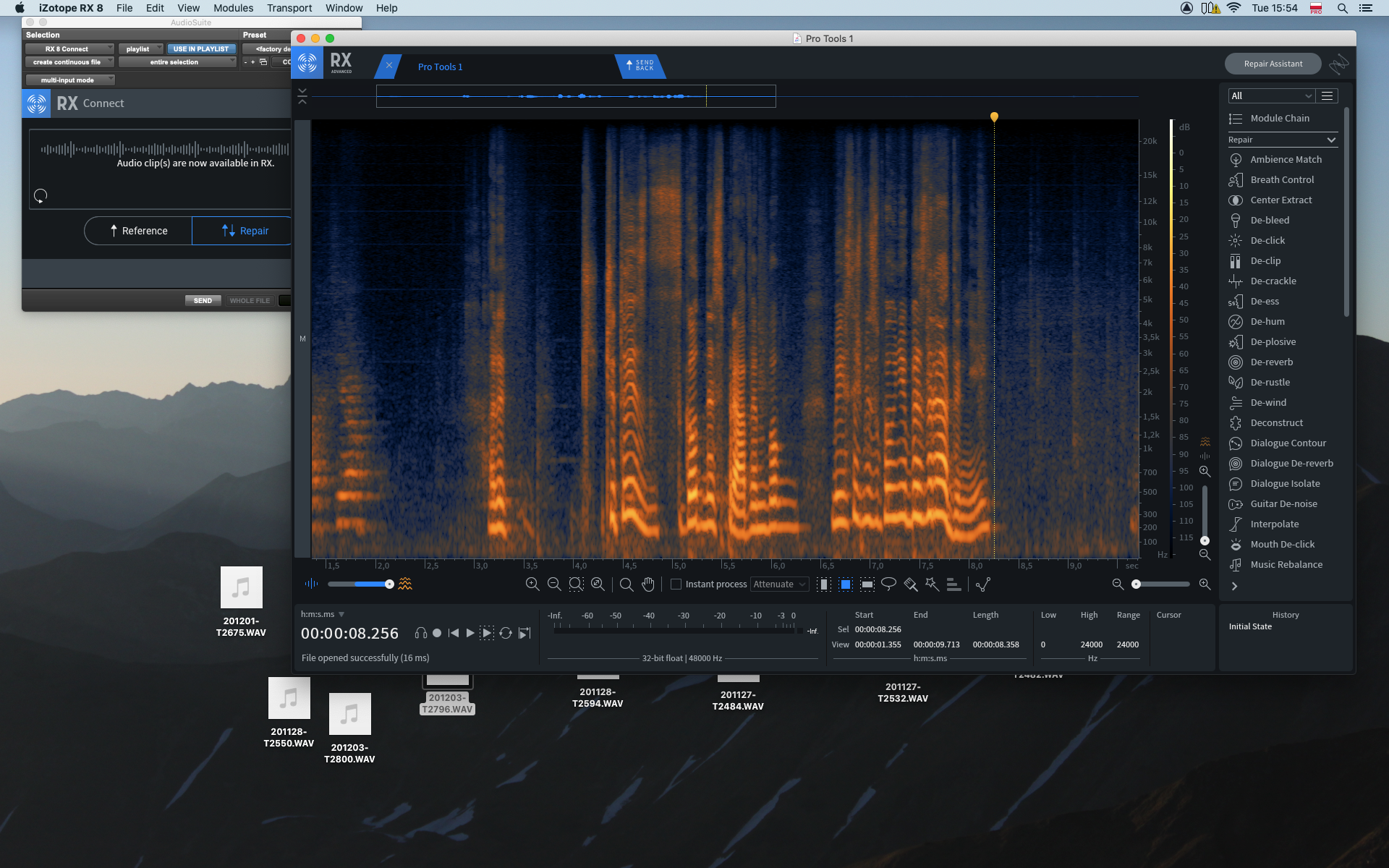Open the De-click module

[1267, 240]
